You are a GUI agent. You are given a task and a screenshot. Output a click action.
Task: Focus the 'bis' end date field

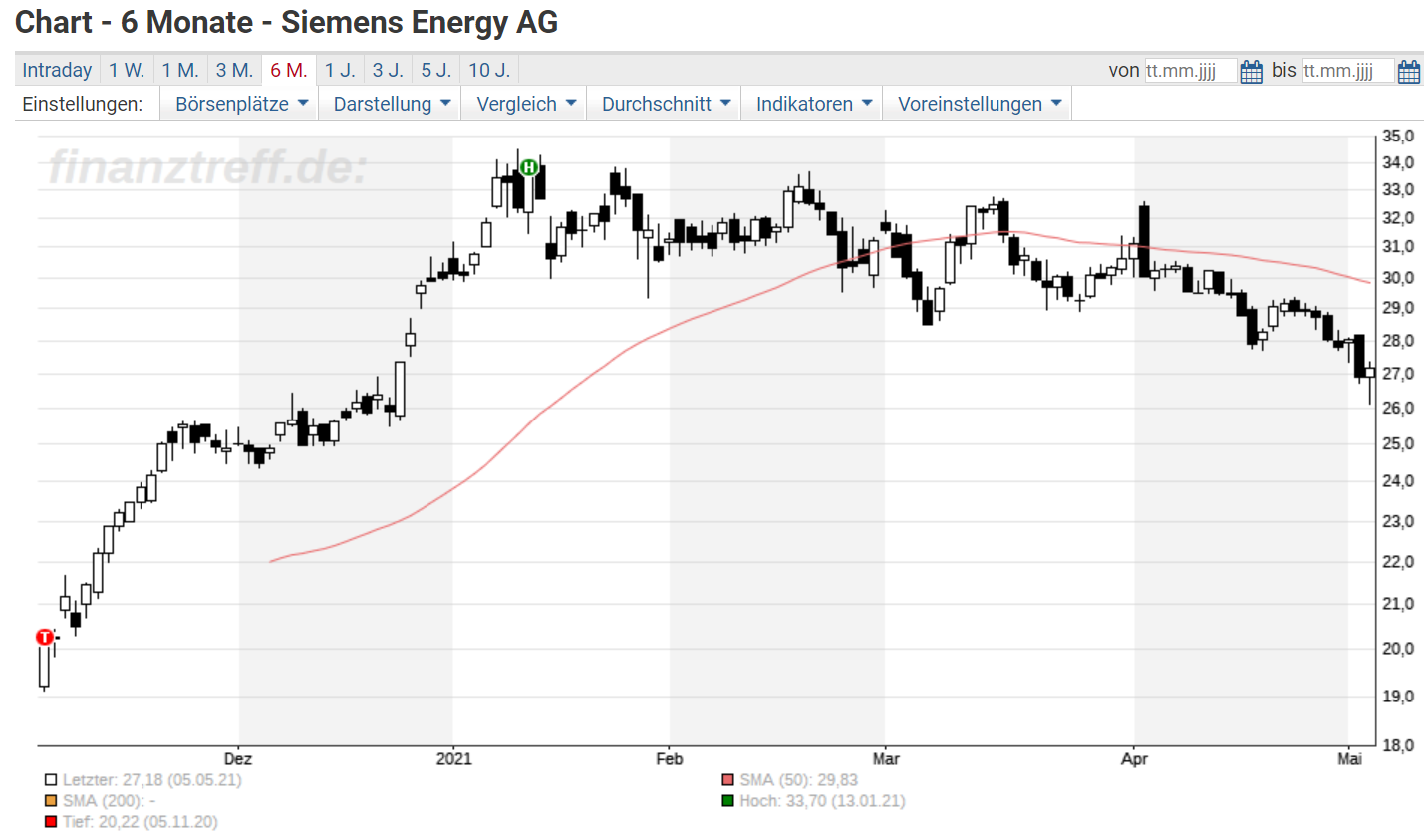1347,71
